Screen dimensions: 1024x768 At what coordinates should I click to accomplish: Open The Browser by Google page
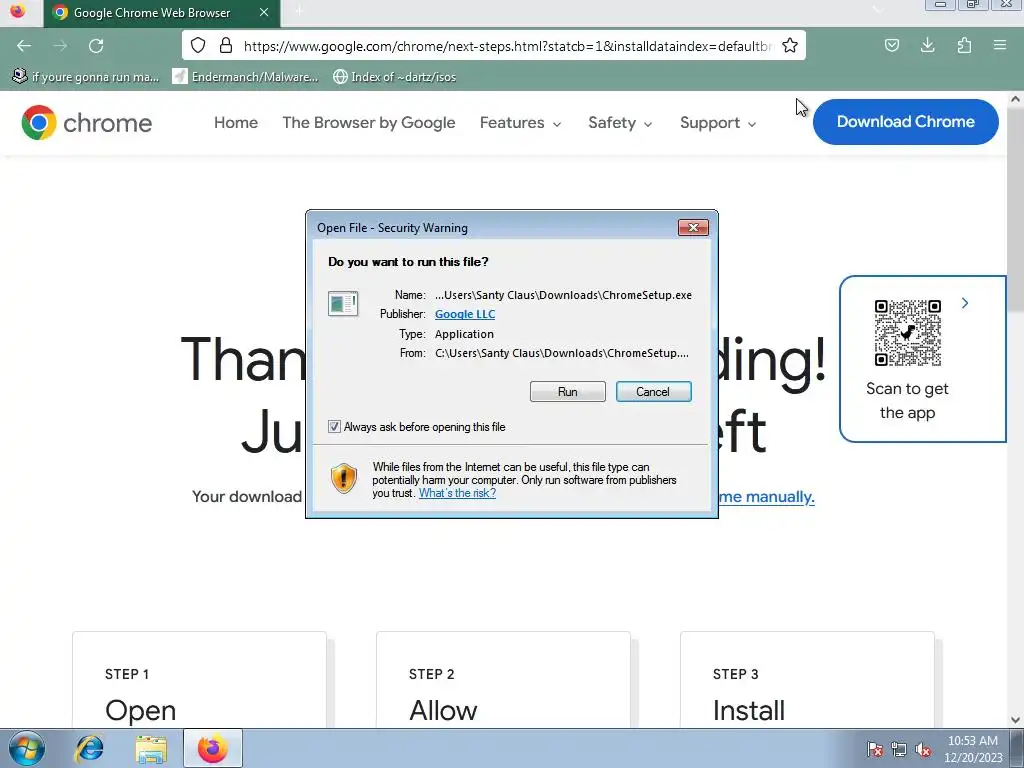tap(368, 123)
